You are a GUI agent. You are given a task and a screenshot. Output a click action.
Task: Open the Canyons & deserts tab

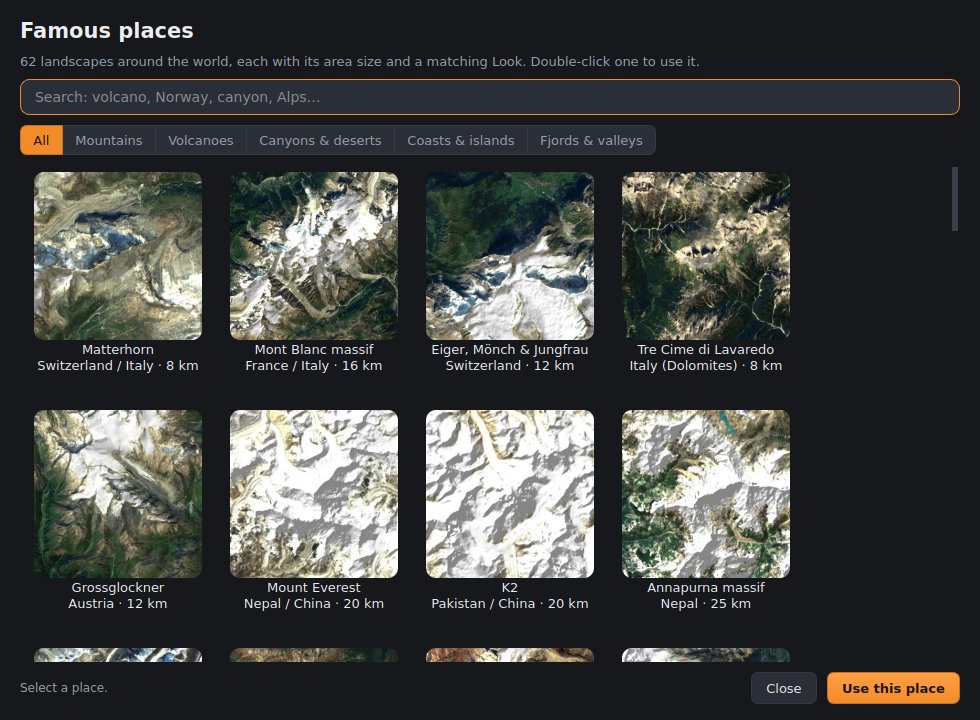(x=320, y=140)
